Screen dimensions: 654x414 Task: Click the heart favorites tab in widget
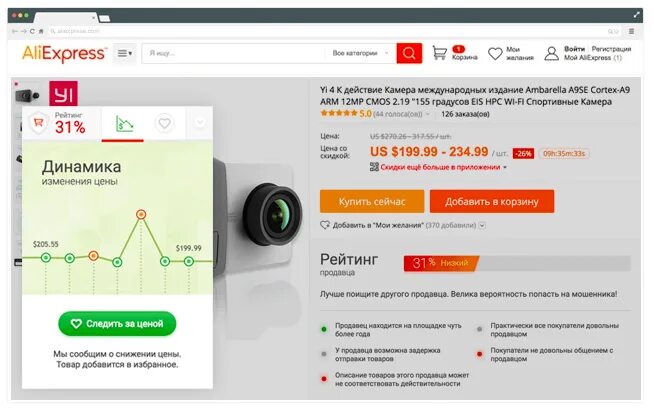[164, 123]
